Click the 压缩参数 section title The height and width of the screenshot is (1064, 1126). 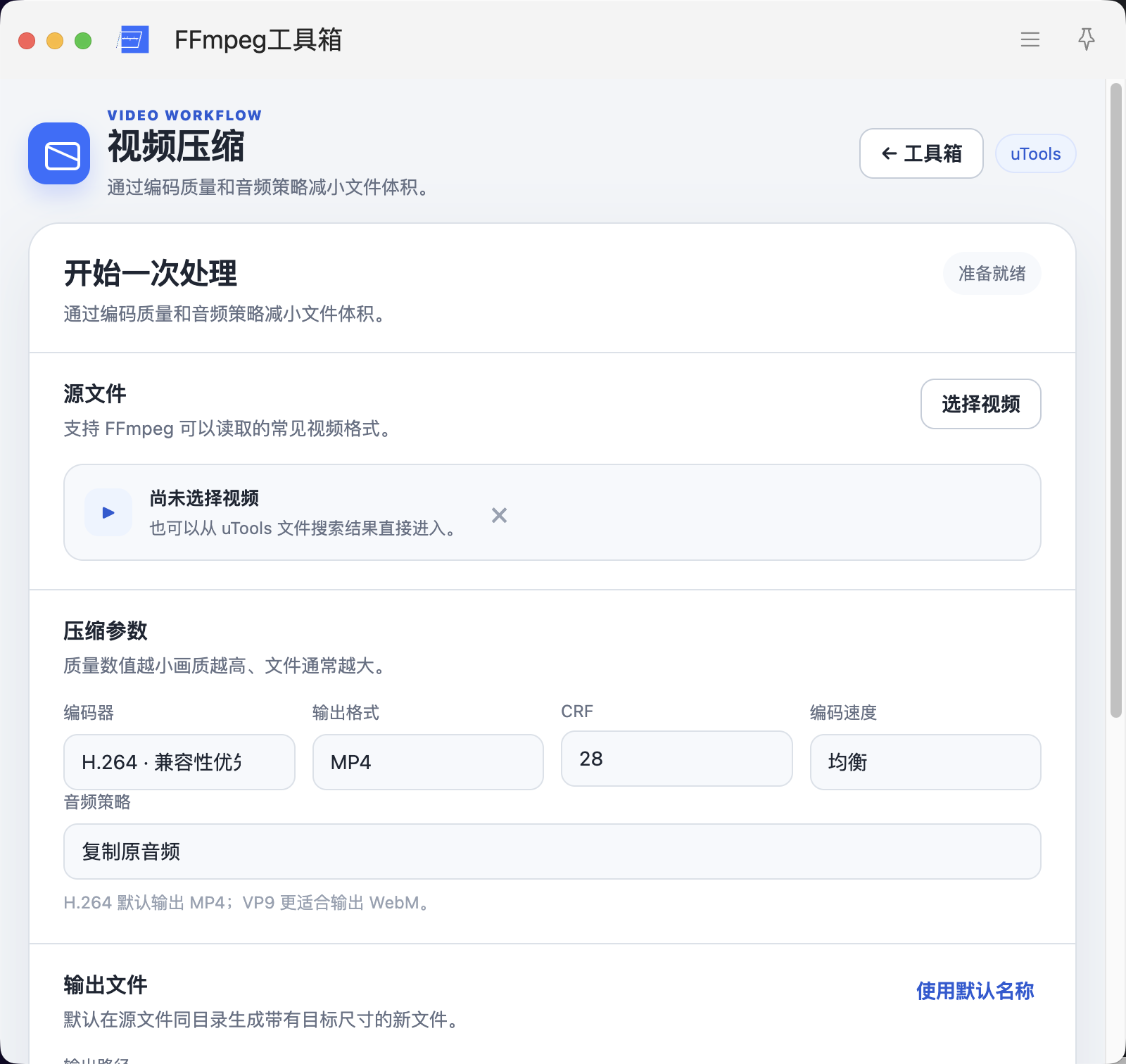[x=106, y=631]
